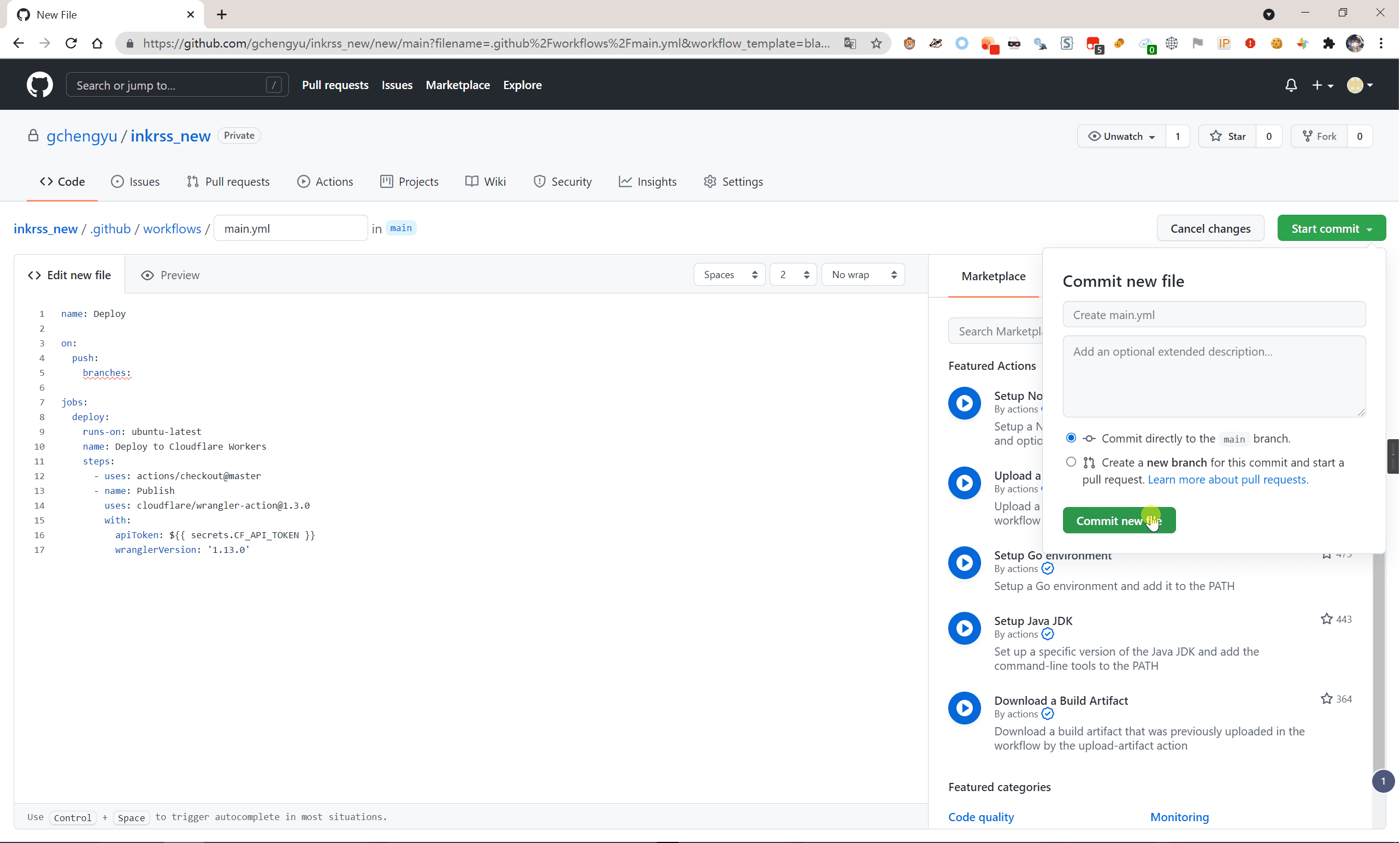Open the browser extensions puzzle icon

pos(1328,43)
